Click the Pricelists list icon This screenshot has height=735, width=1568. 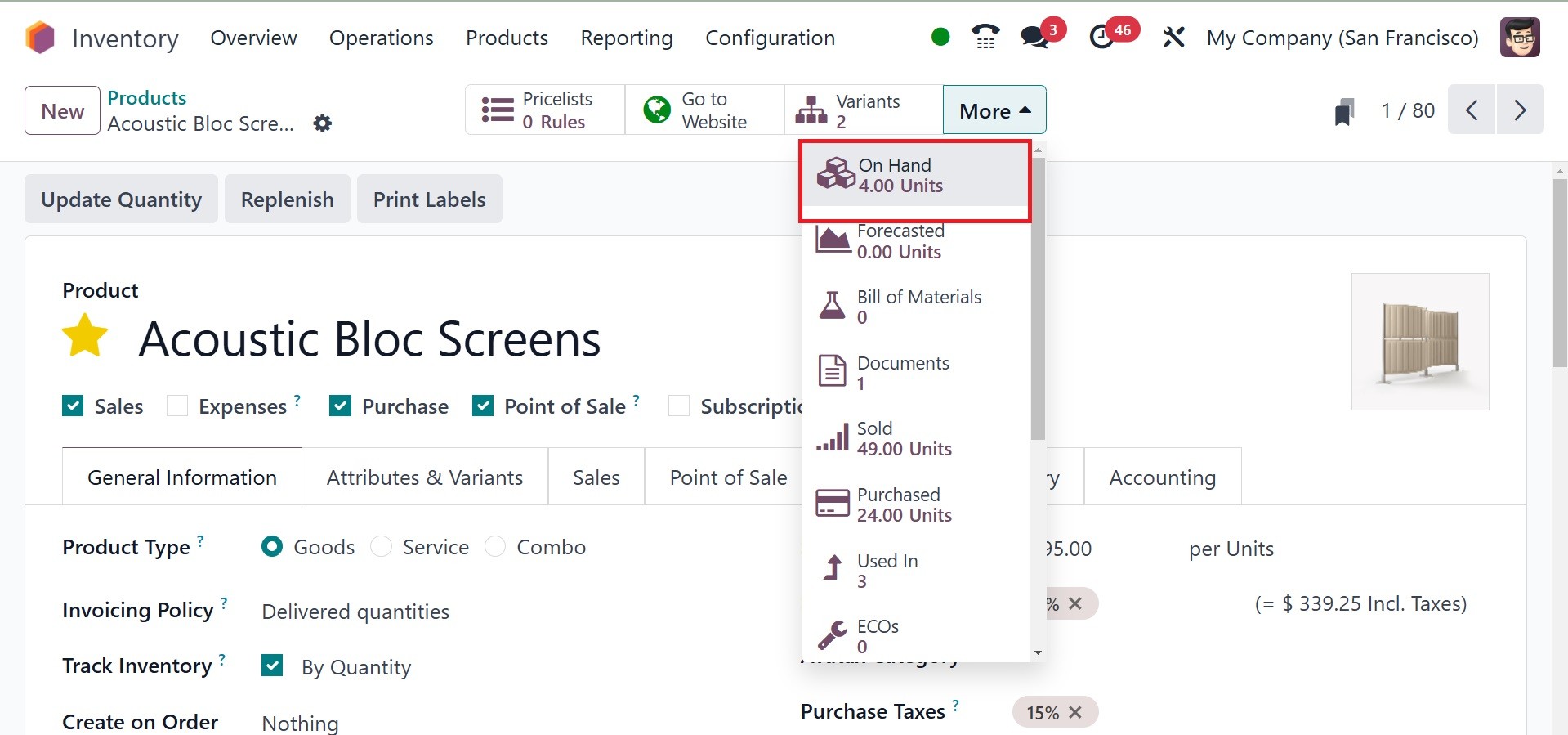click(498, 110)
